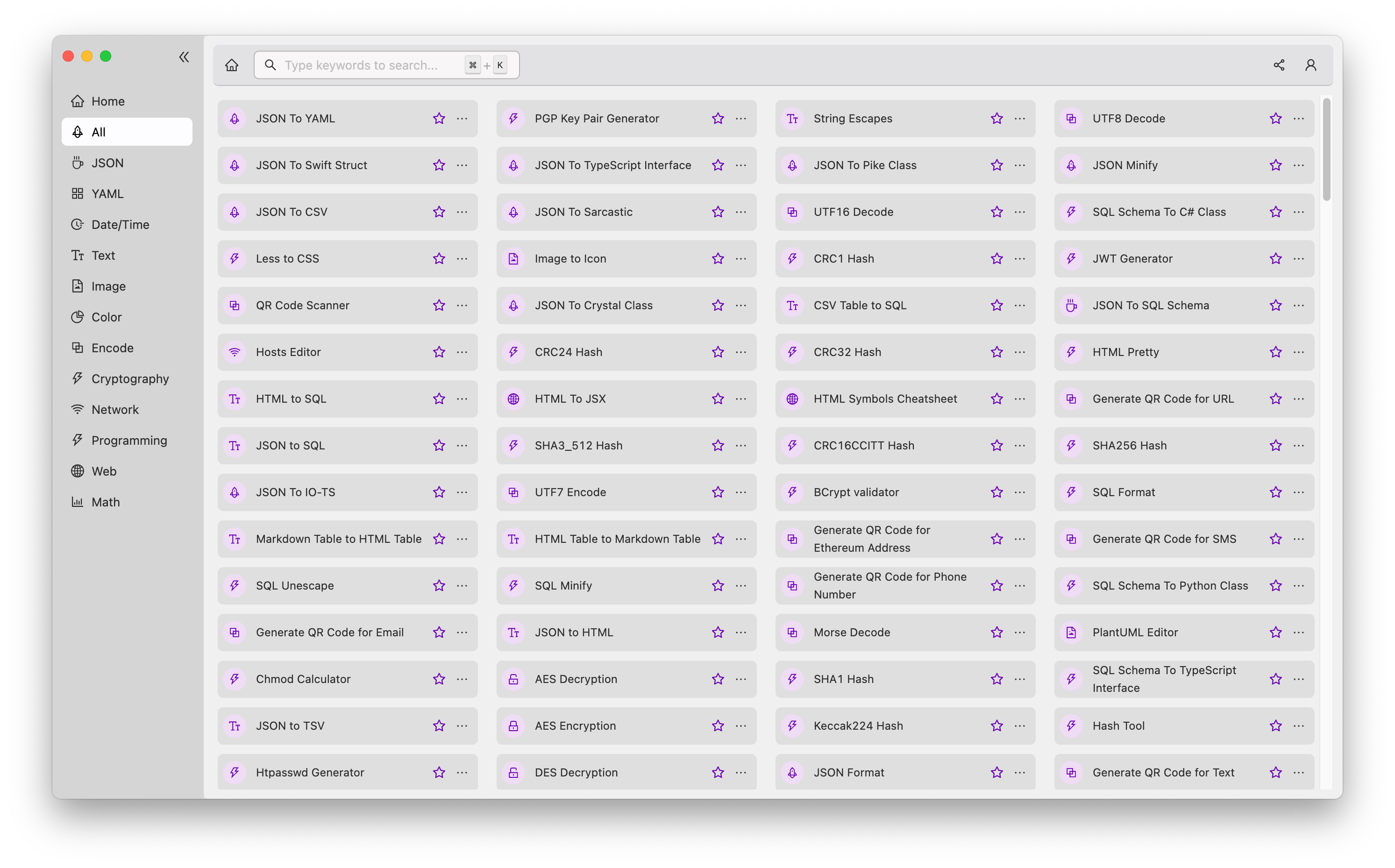
Task: Select the Programming sidebar category
Action: pyautogui.click(x=128, y=440)
